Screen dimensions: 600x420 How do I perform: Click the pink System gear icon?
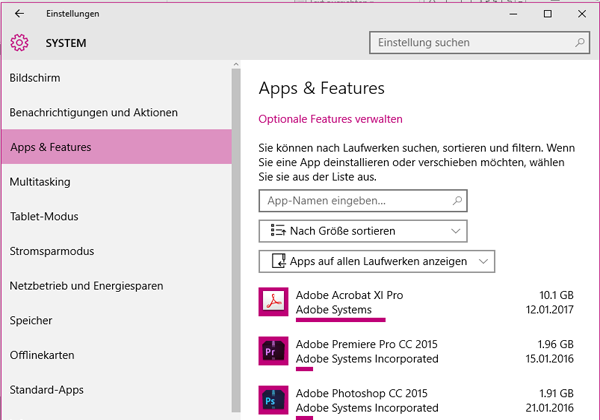pyautogui.click(x=19, y=42)
